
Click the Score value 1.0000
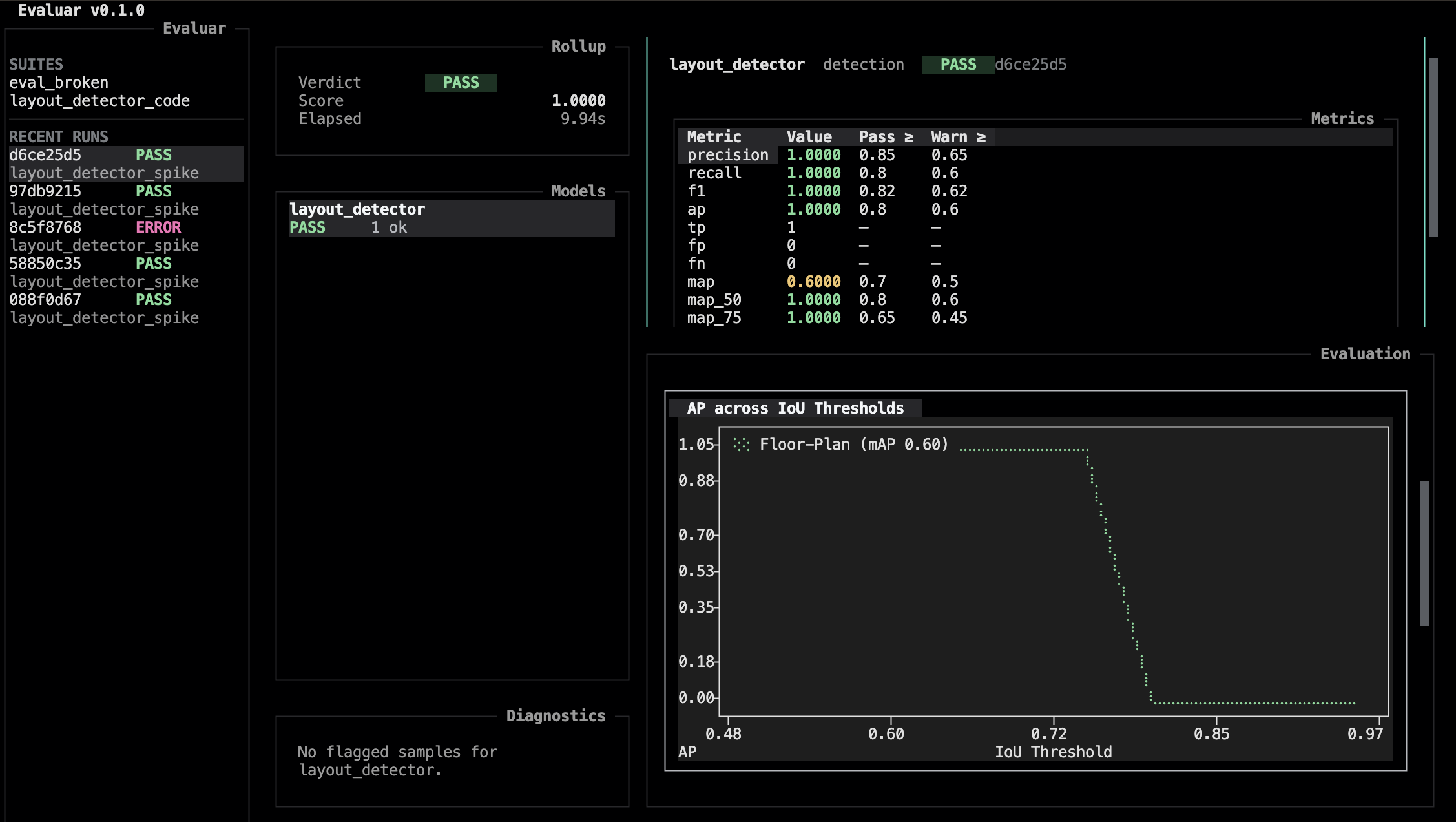point(579,101)
